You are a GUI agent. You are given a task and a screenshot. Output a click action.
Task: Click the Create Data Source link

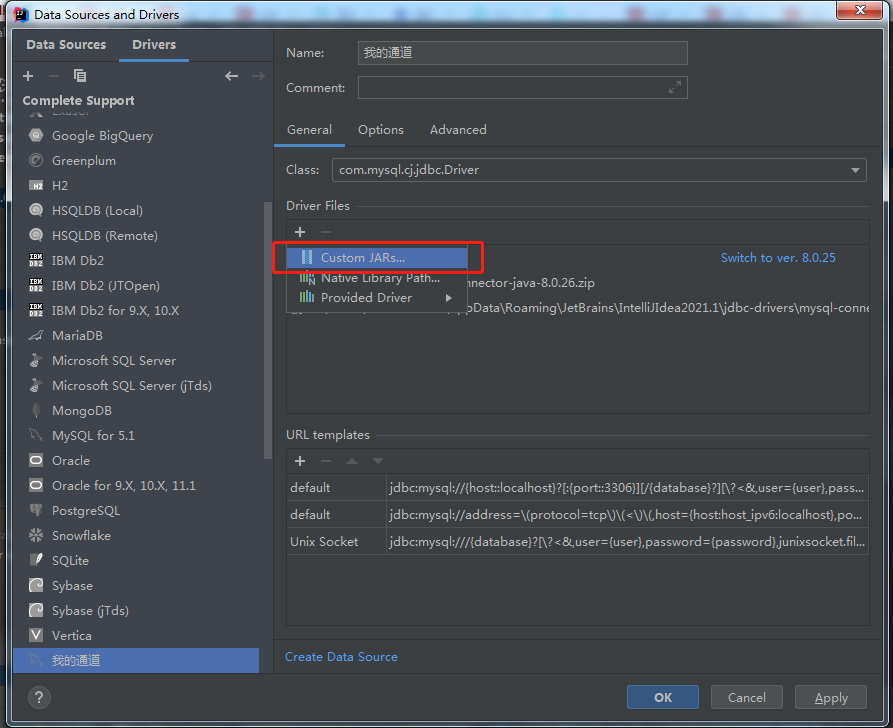341,657
